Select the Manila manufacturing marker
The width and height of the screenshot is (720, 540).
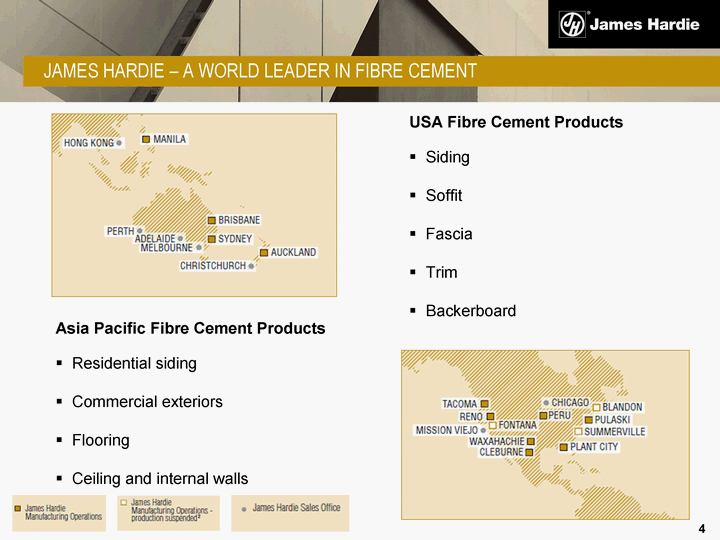[146, 139]
